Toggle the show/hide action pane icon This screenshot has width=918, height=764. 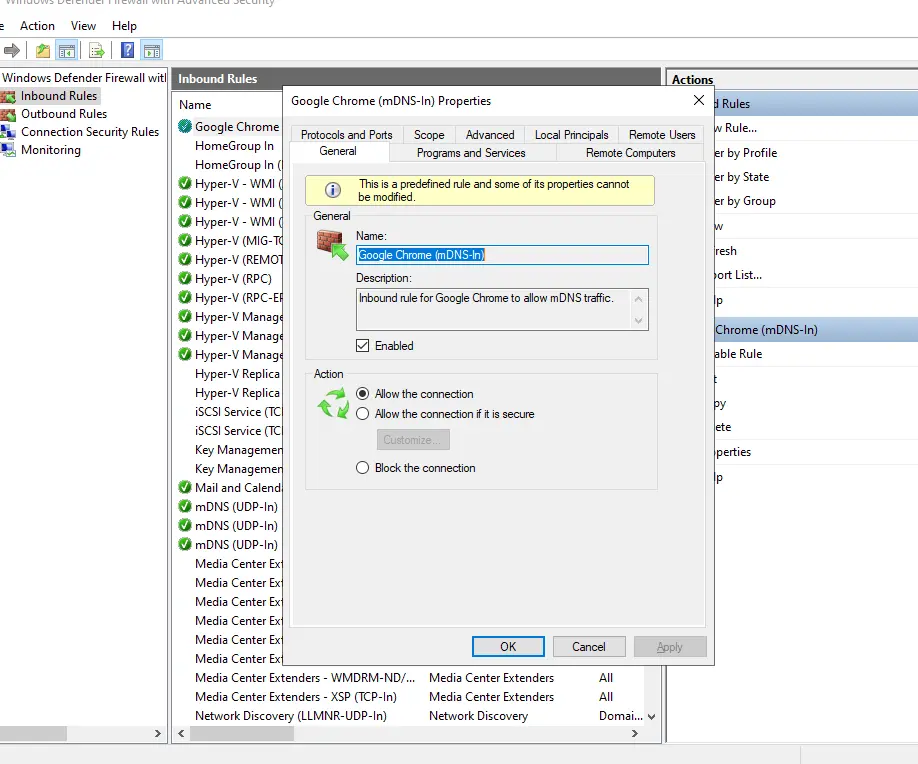(x=152, y=51)
